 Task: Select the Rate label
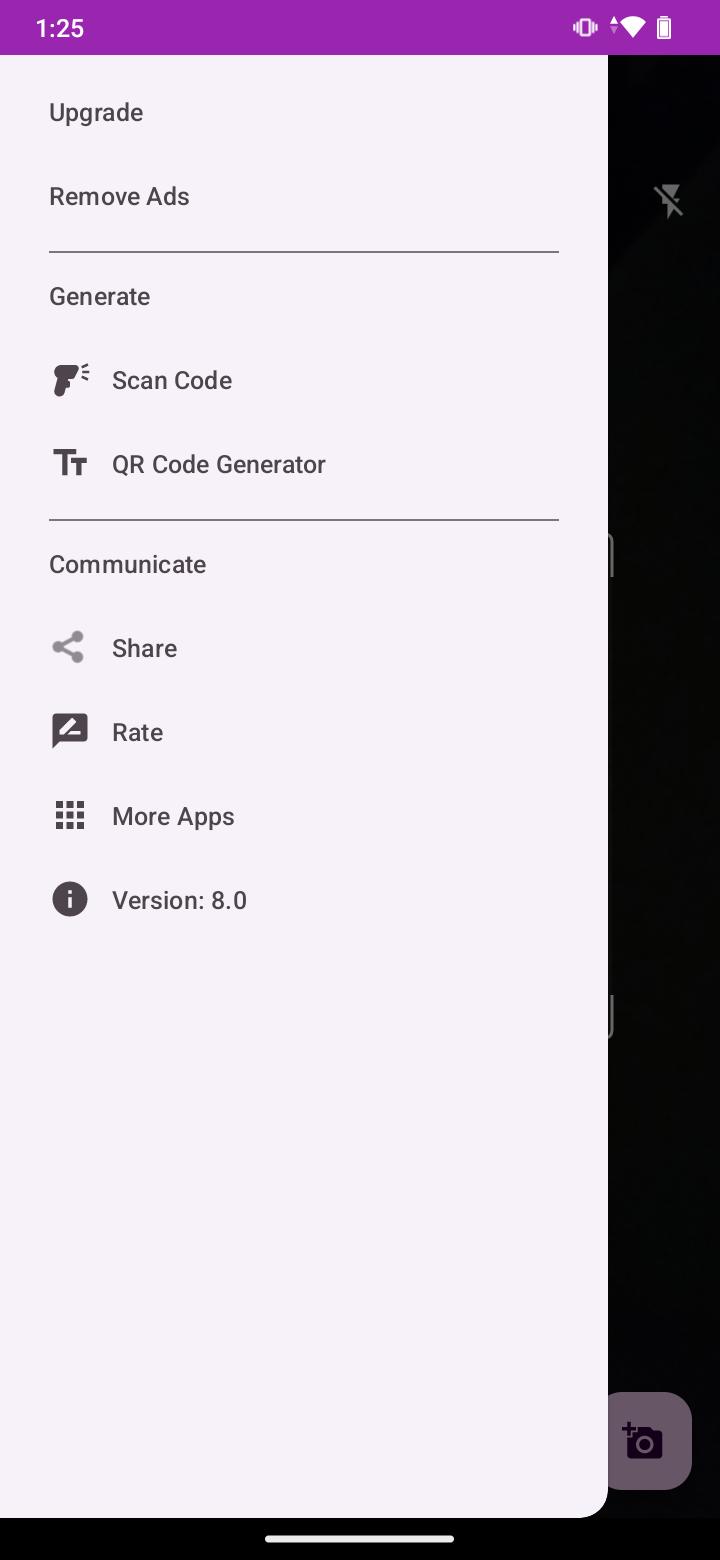tap(138, 732)
